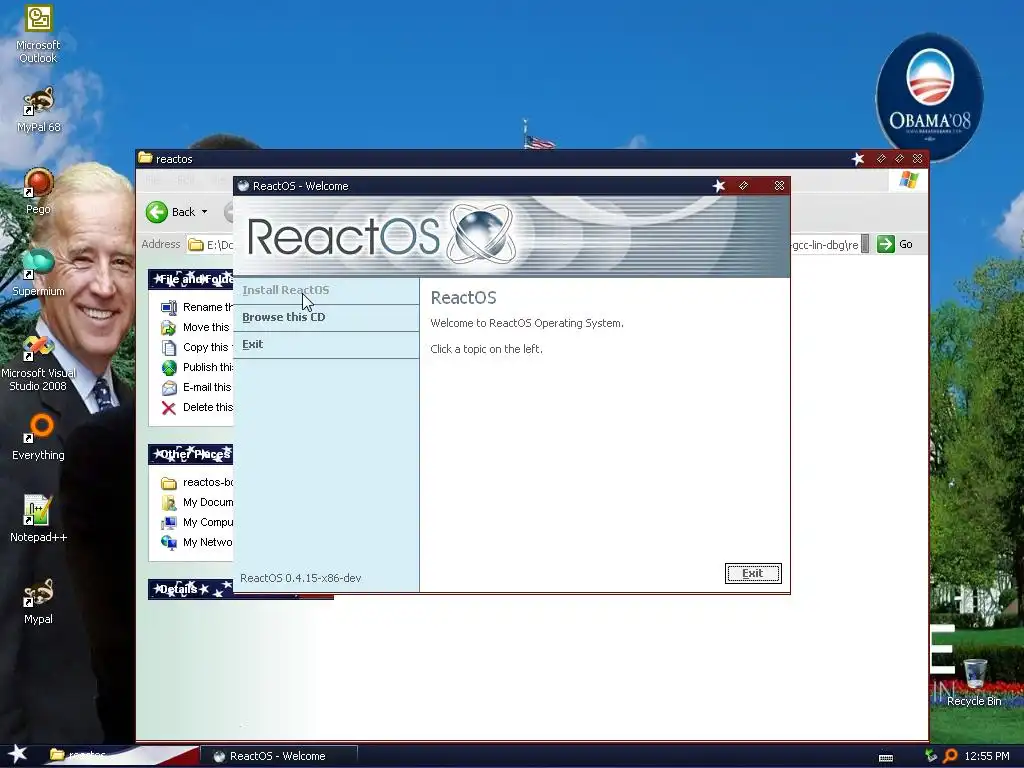The image size is (1024, 768).
Task: Select the Notepad++ desktop shortcut
Action: 38,519
